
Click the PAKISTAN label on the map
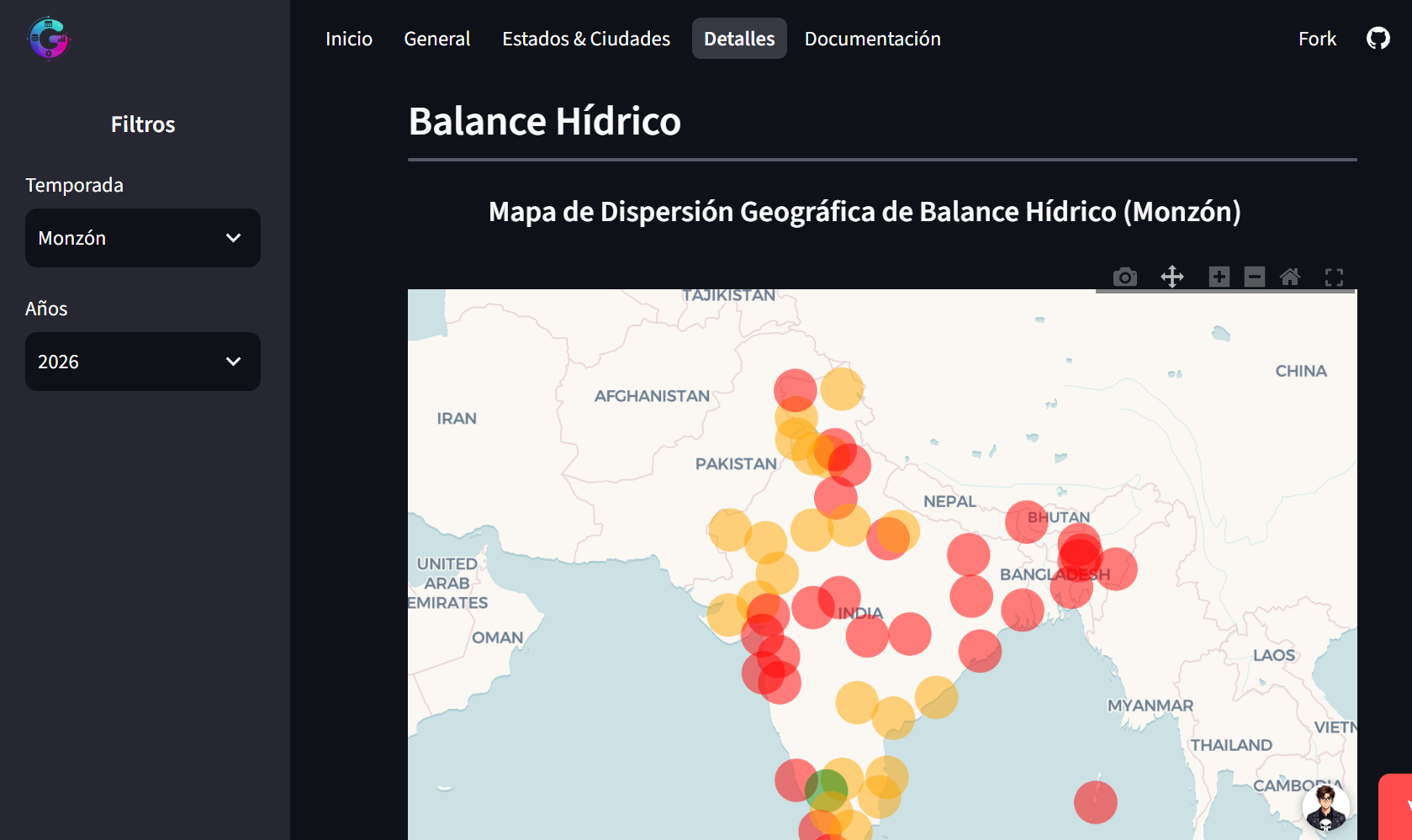point(736,464)
